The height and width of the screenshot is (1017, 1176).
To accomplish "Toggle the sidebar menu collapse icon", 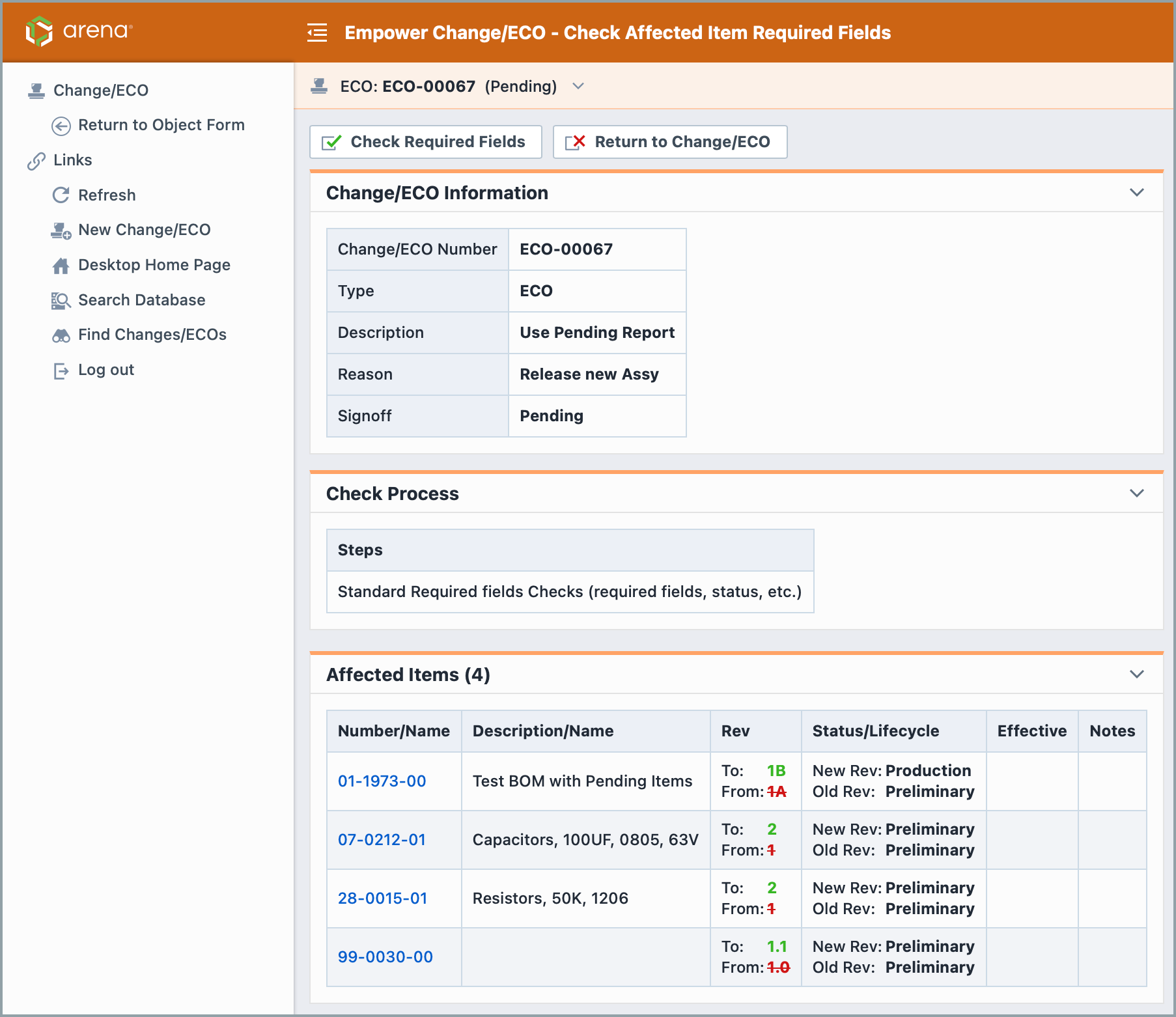I will (317, 33).
